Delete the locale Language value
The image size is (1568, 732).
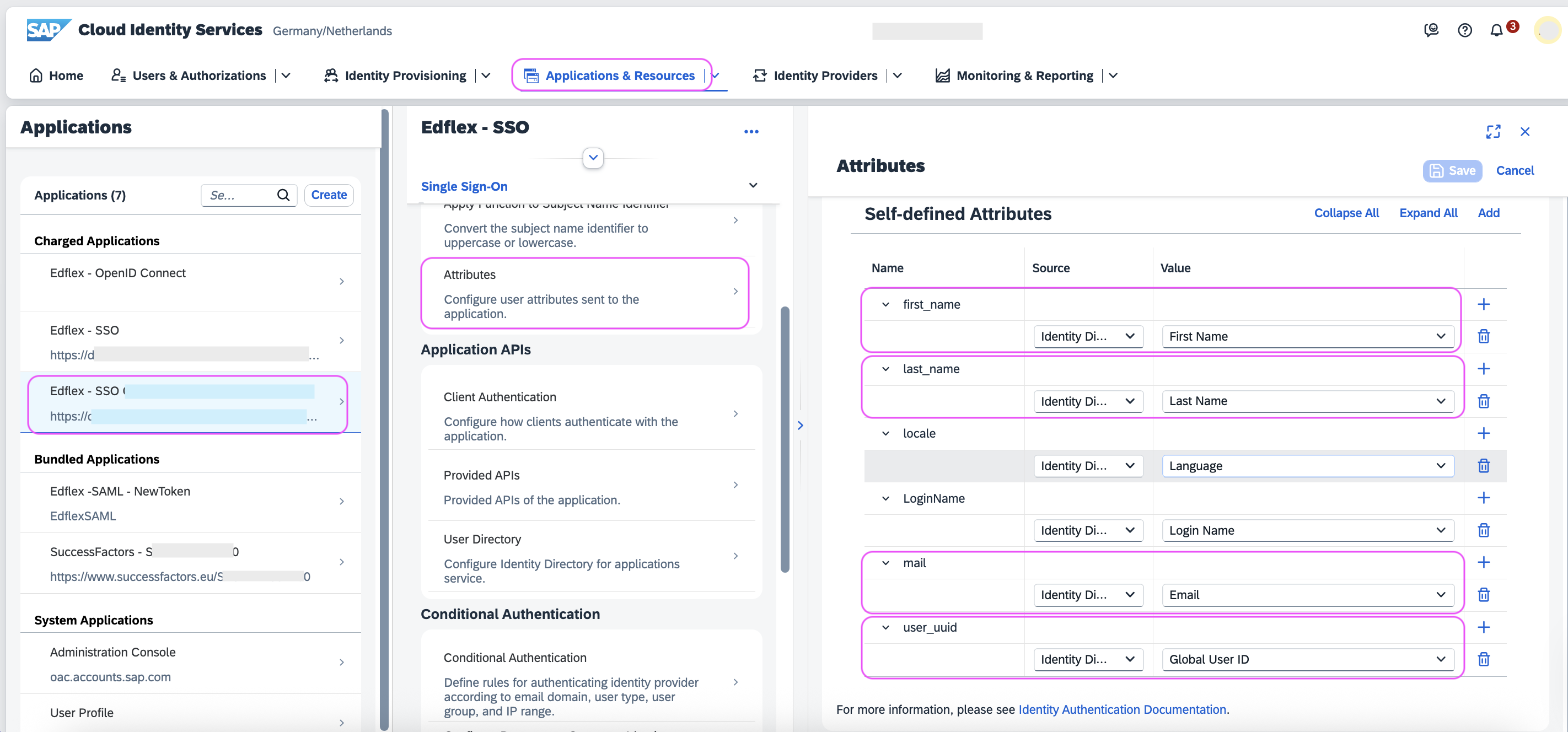pyautogui.click(x=1484, y=465)
